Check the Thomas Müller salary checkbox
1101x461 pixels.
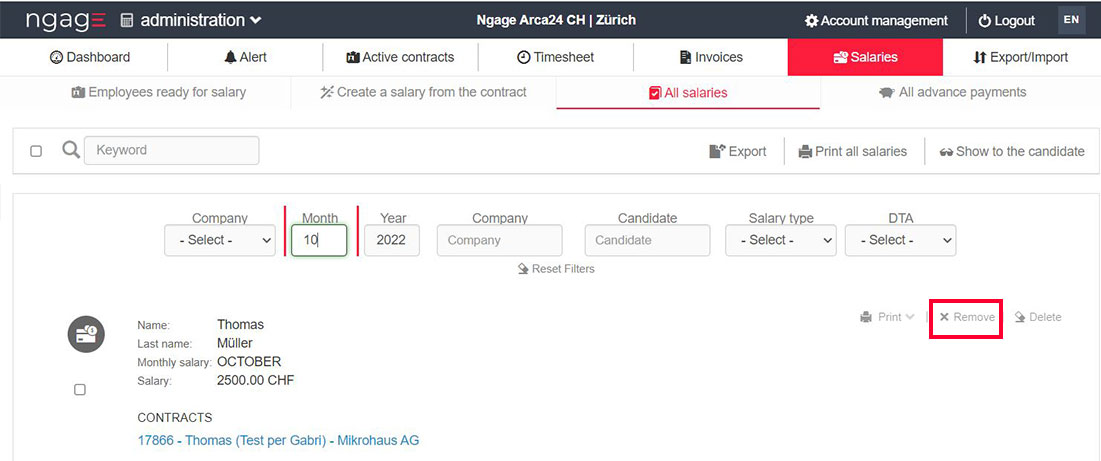80,390
